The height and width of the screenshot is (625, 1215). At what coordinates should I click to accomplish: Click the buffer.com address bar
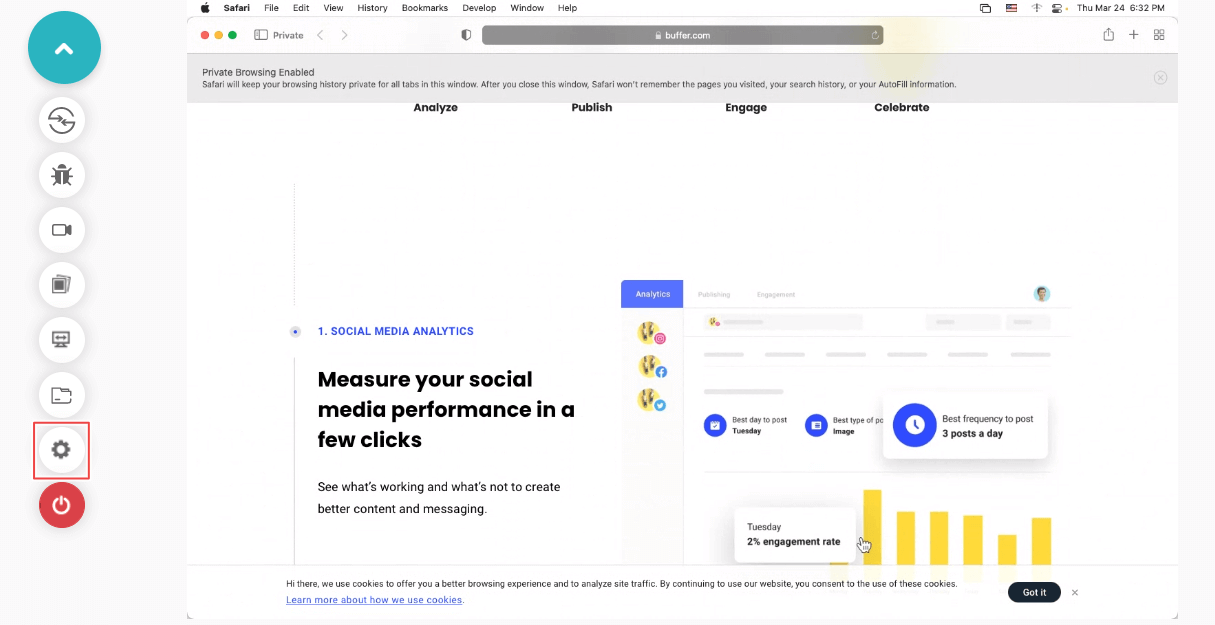coord(682,35)
